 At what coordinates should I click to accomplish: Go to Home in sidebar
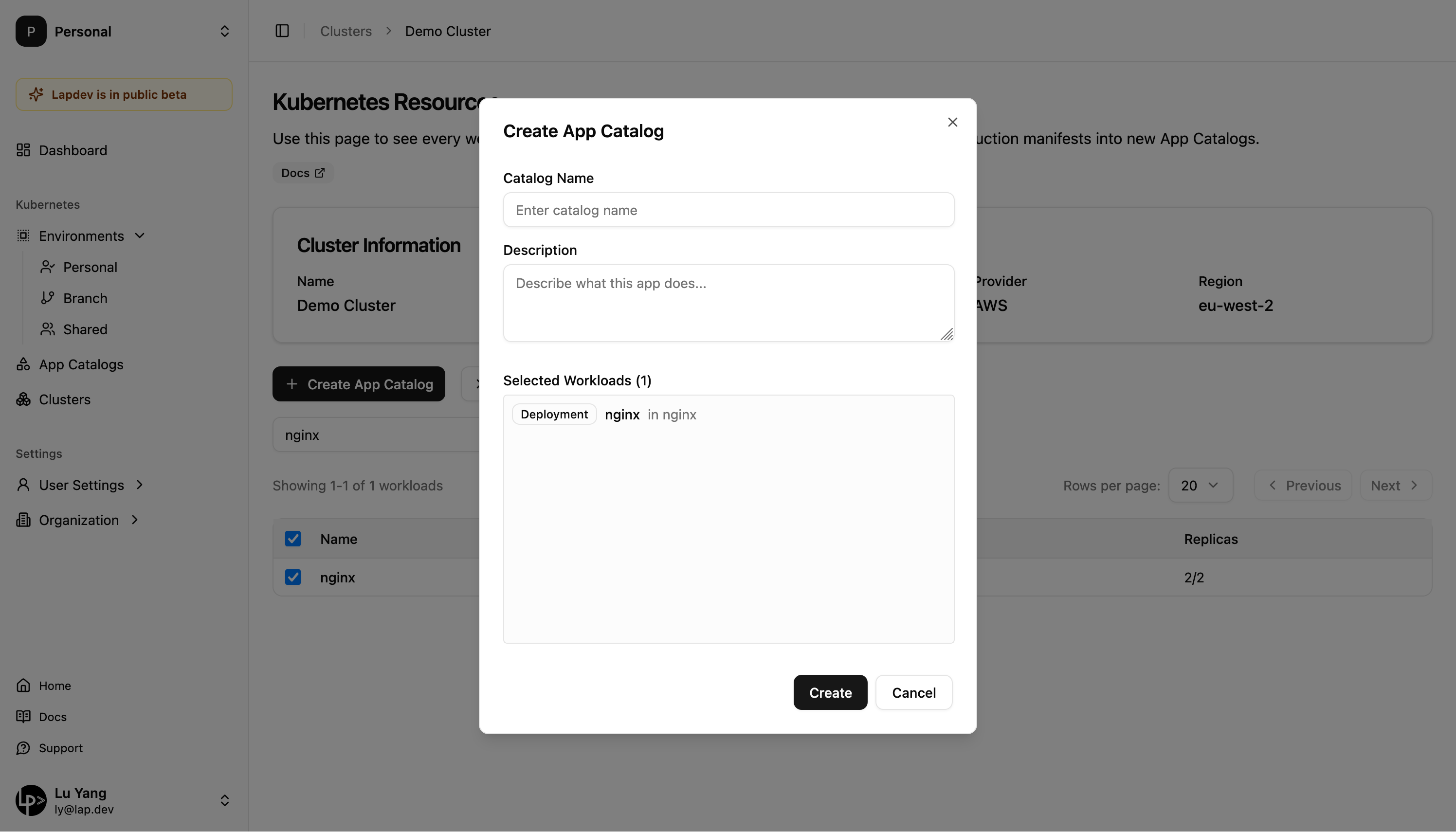[55, 686]
